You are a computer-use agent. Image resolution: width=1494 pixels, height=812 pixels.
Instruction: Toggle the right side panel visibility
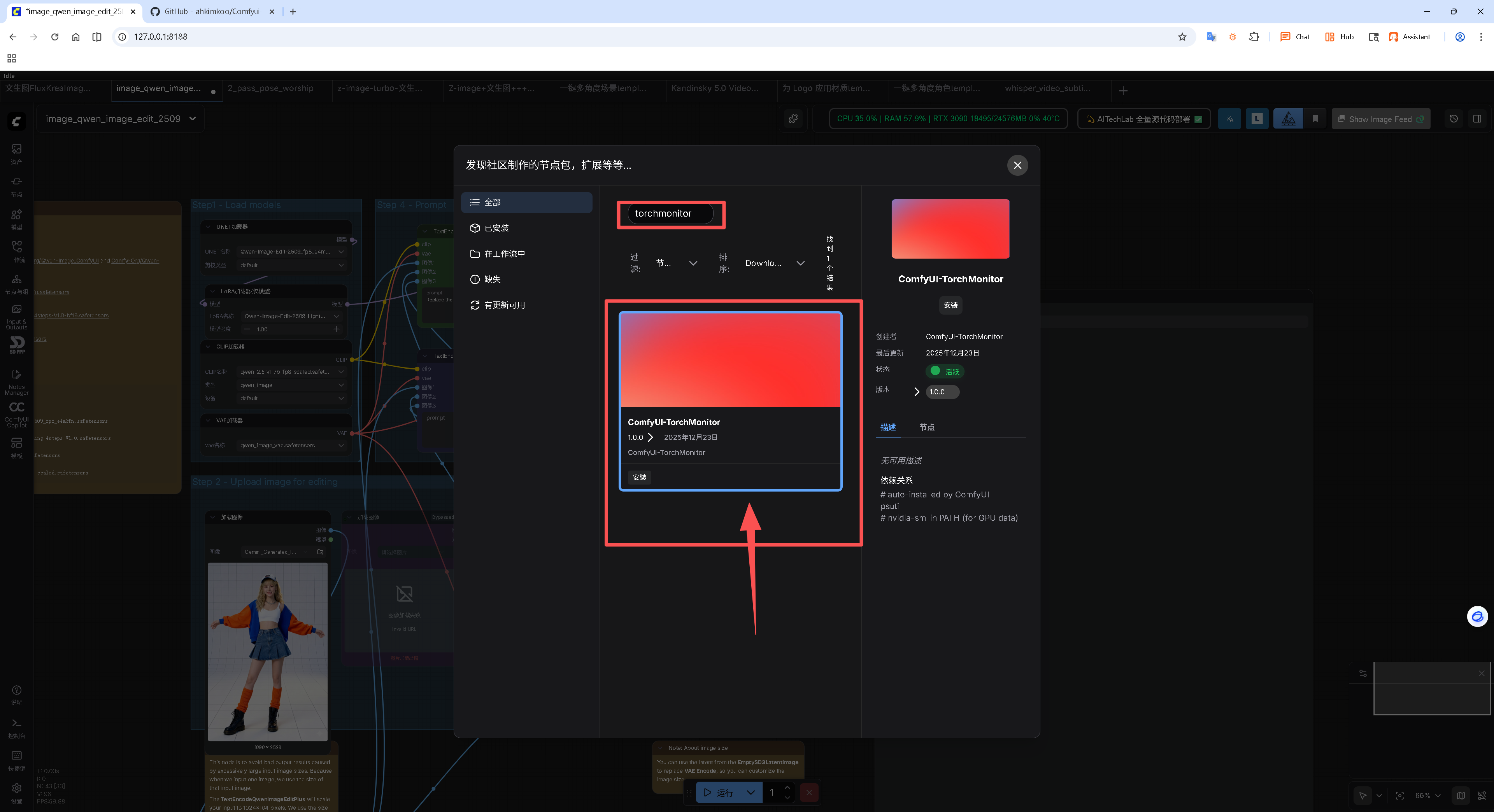pyautogui.click(x=1476, y=119)
